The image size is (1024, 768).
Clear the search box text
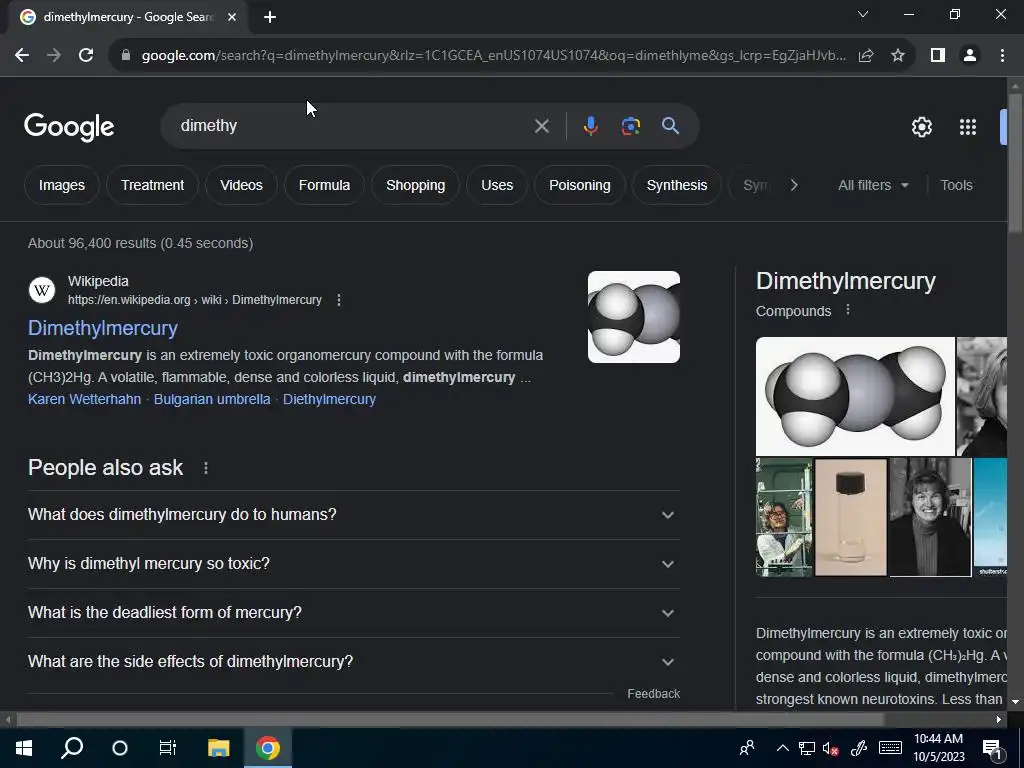coord(541,126)
